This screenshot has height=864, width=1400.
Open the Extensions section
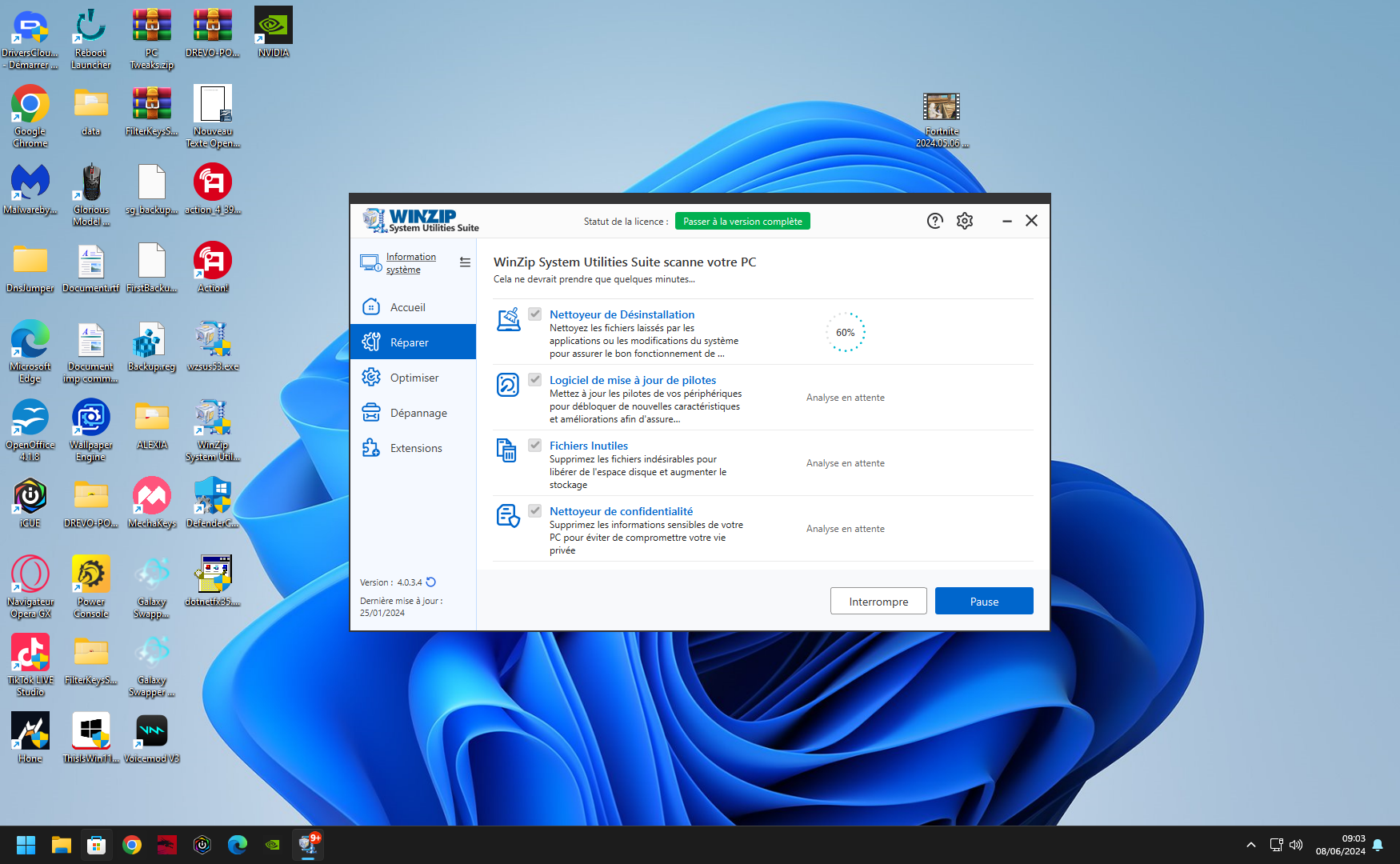point(413,448)
